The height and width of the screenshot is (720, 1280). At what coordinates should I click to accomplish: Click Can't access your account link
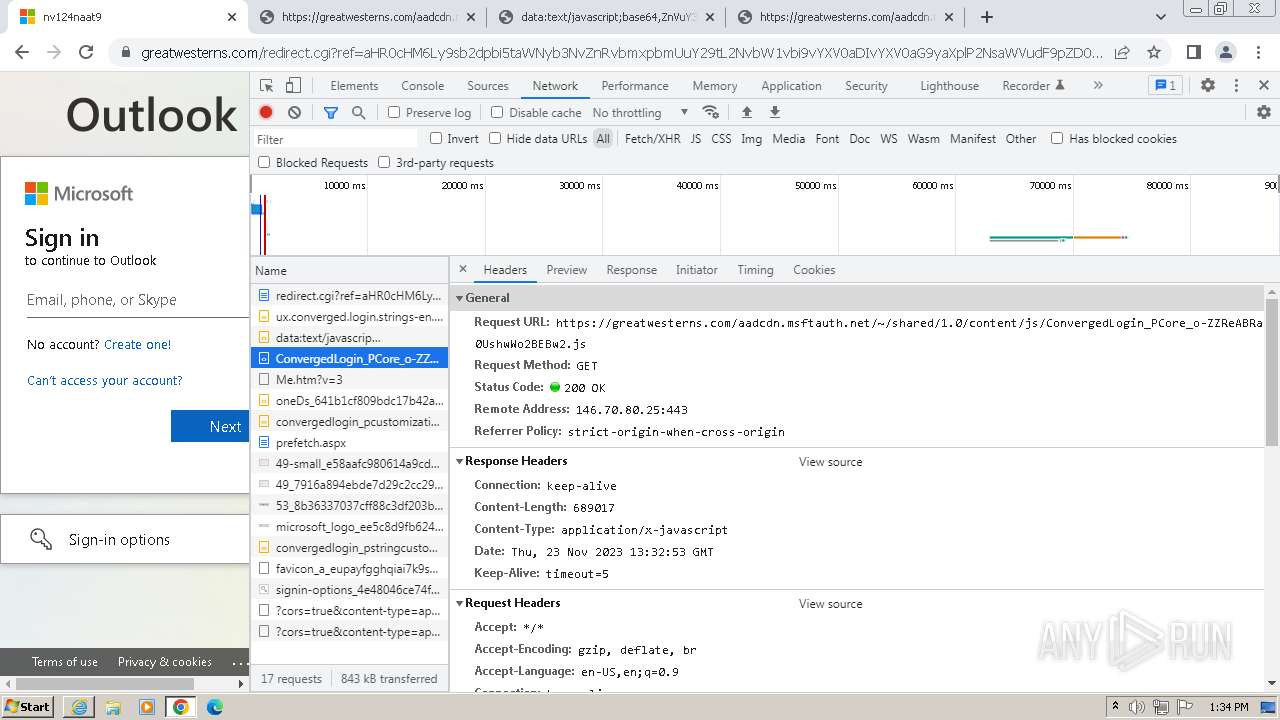(105, 380)
